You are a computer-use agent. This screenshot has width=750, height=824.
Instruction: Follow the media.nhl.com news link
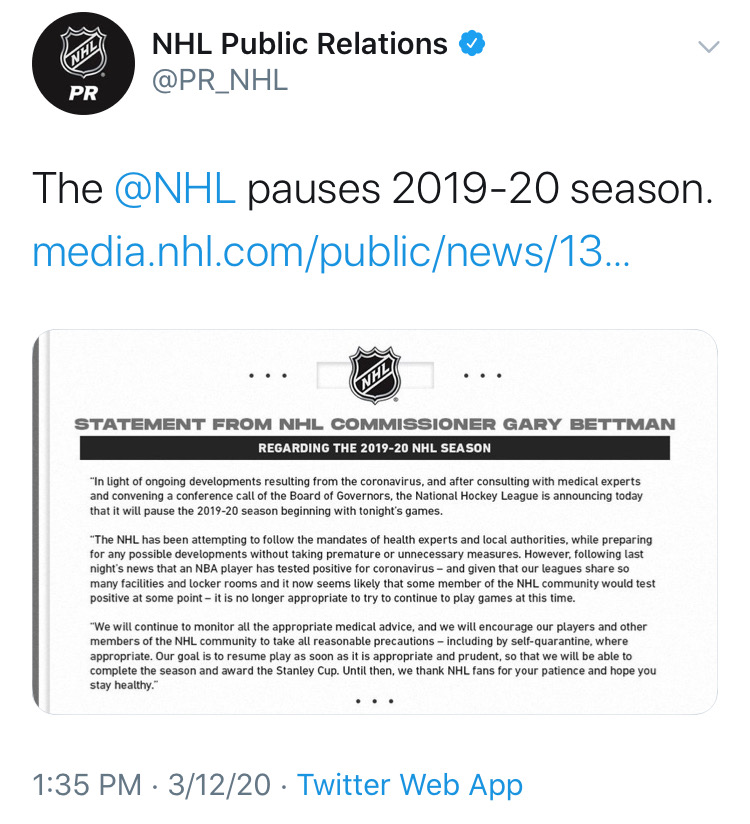point(330,252)
